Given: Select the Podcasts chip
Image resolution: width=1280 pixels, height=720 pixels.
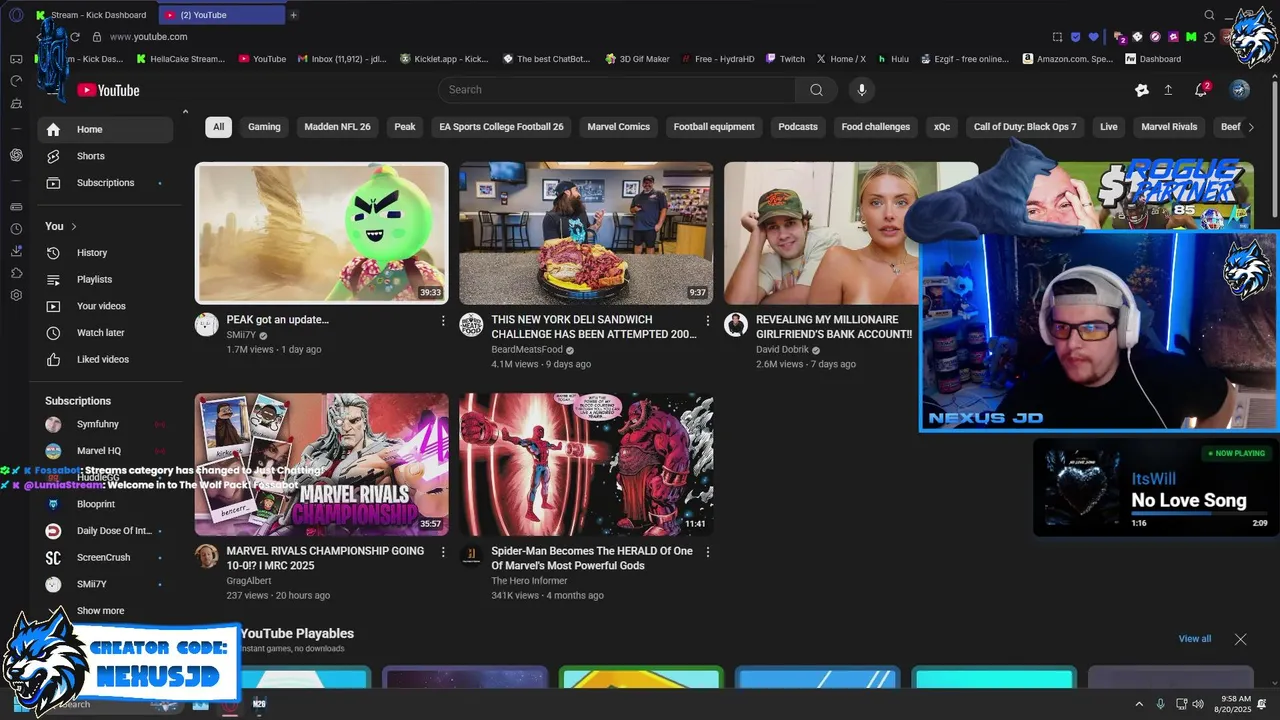Looking at the screenshot, I should 798,127.
